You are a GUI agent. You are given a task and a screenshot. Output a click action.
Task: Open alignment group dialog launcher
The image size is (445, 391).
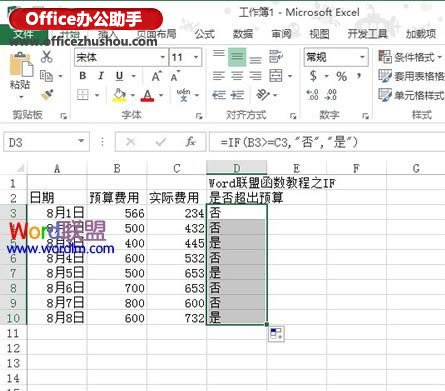(x=293, y=116)
